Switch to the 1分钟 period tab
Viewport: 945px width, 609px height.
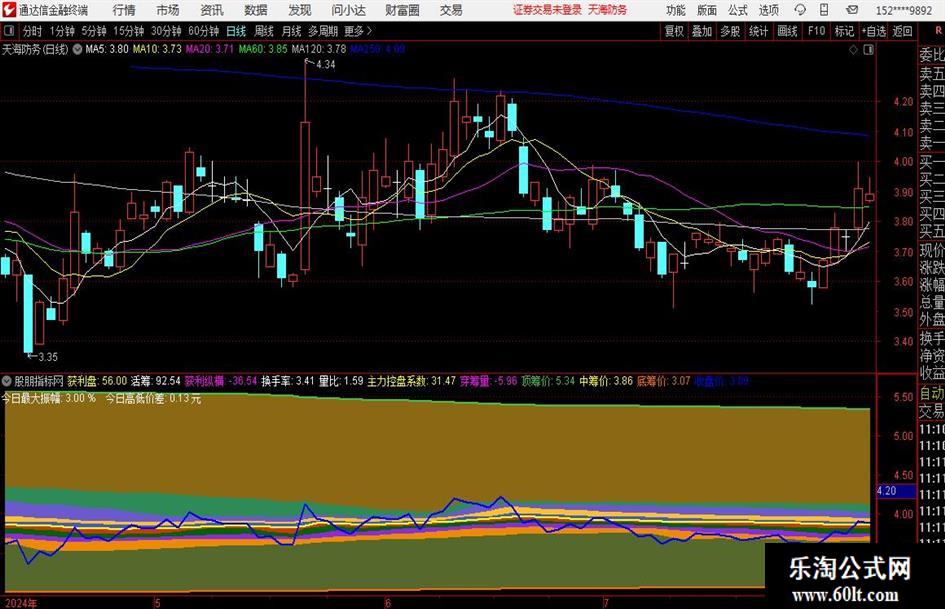[x=61, y=31]
